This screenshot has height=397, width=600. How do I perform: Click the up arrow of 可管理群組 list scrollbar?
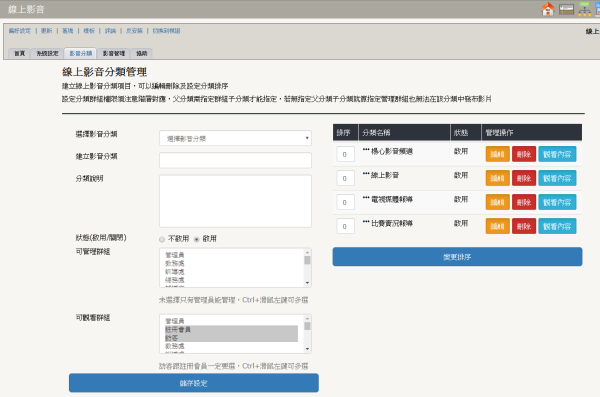coord(307,252)
